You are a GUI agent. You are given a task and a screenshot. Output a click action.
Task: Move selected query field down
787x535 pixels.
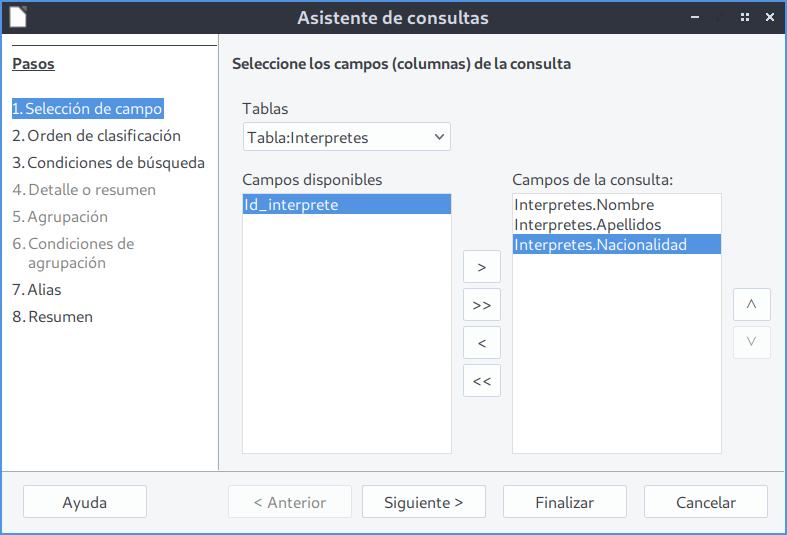tap(751, 343)
